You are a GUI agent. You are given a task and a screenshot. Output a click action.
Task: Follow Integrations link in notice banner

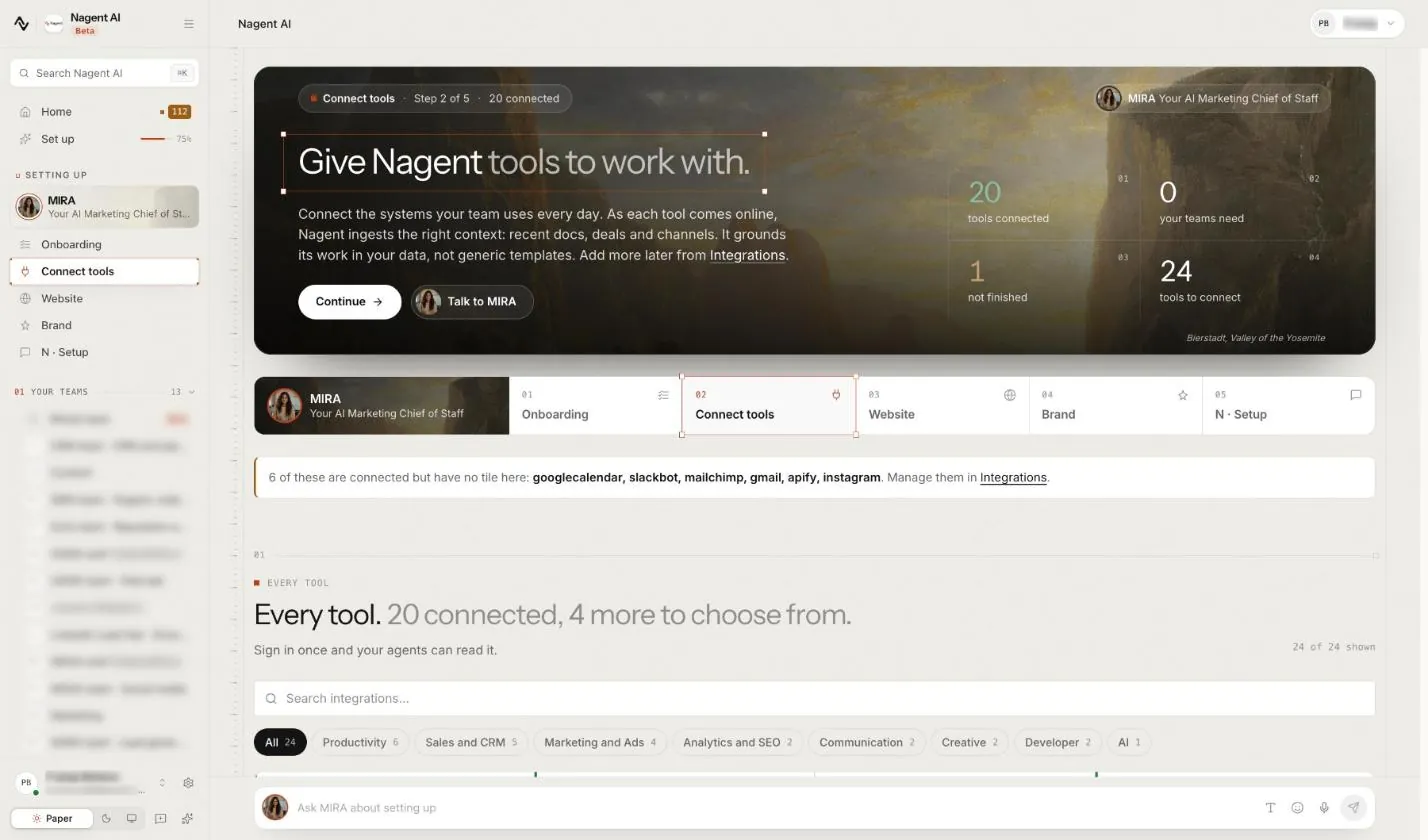point(1013,477)
